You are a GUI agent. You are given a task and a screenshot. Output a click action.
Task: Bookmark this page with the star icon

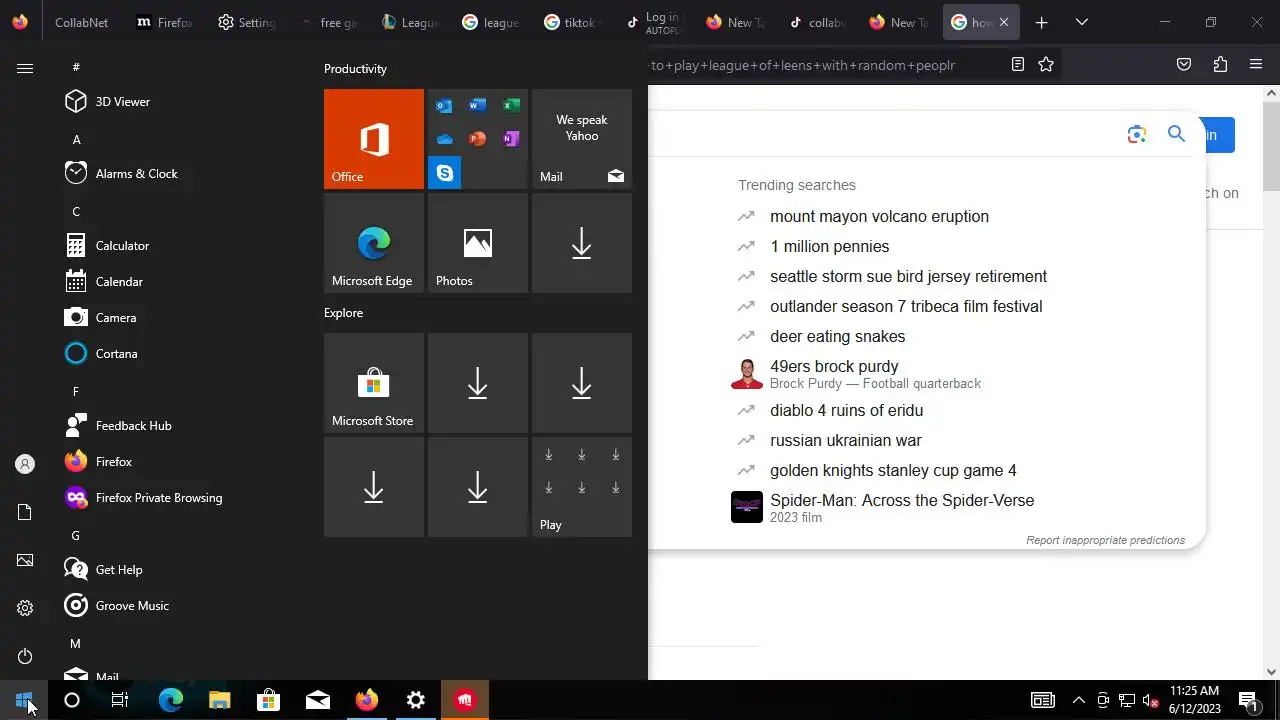click(x=1046, y=64)
